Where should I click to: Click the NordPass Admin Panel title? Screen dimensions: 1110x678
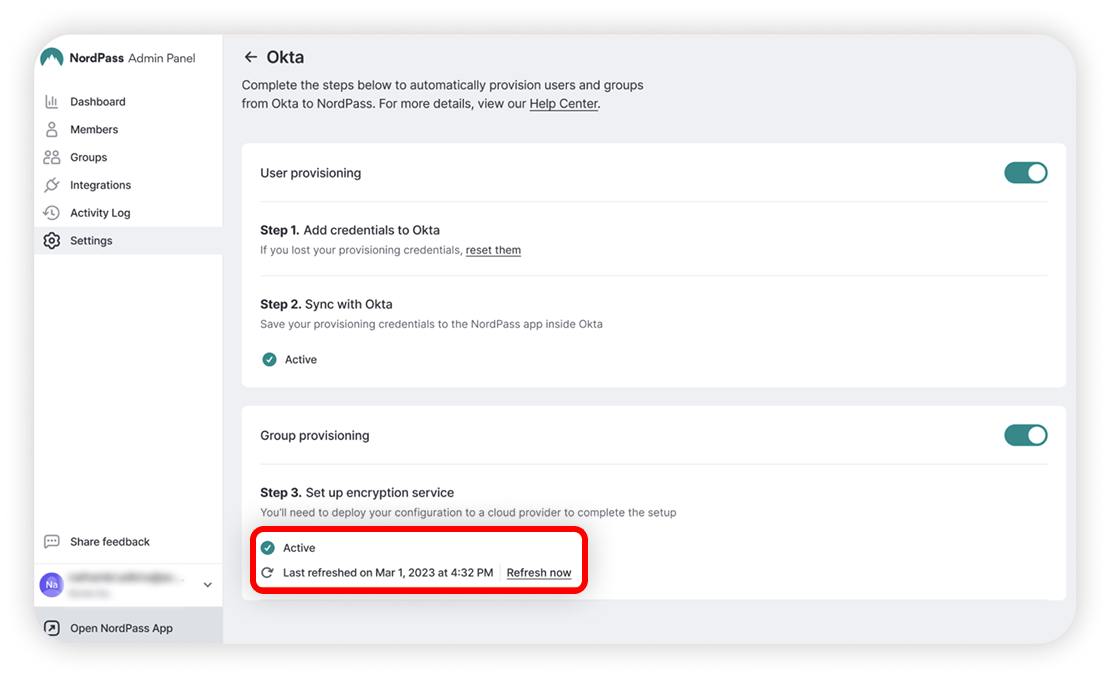click(132, 58)
